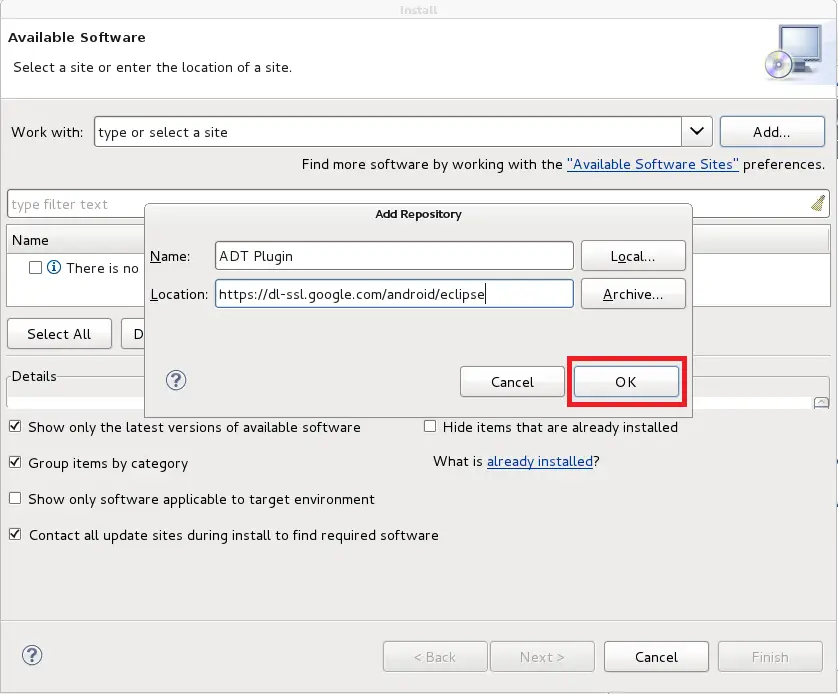The image size is (838, 694).
Task: Click the Name column header
Action: pos(76,240)
